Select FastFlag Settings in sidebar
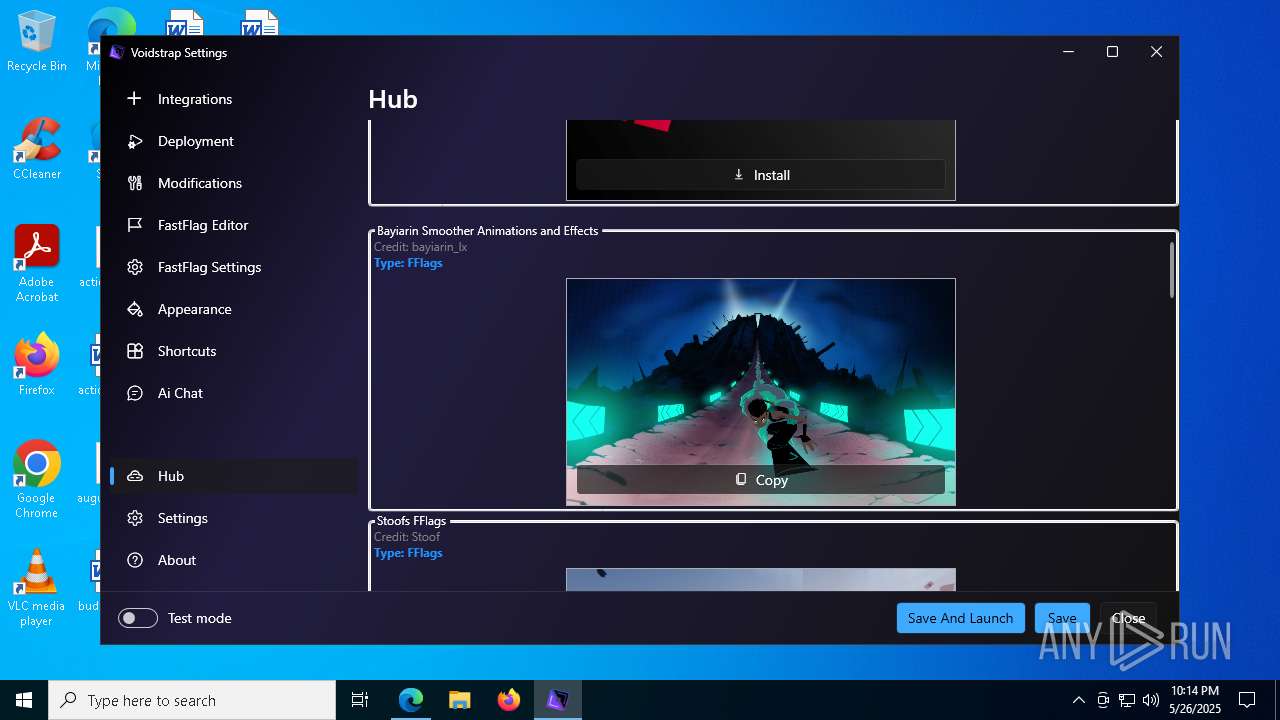 pos(233,267)
